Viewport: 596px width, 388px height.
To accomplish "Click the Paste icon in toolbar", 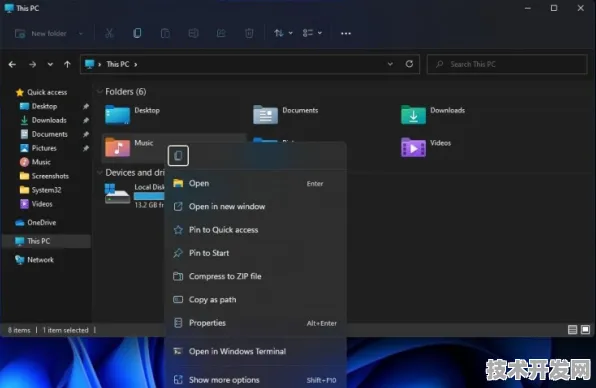I will [165, 33].
